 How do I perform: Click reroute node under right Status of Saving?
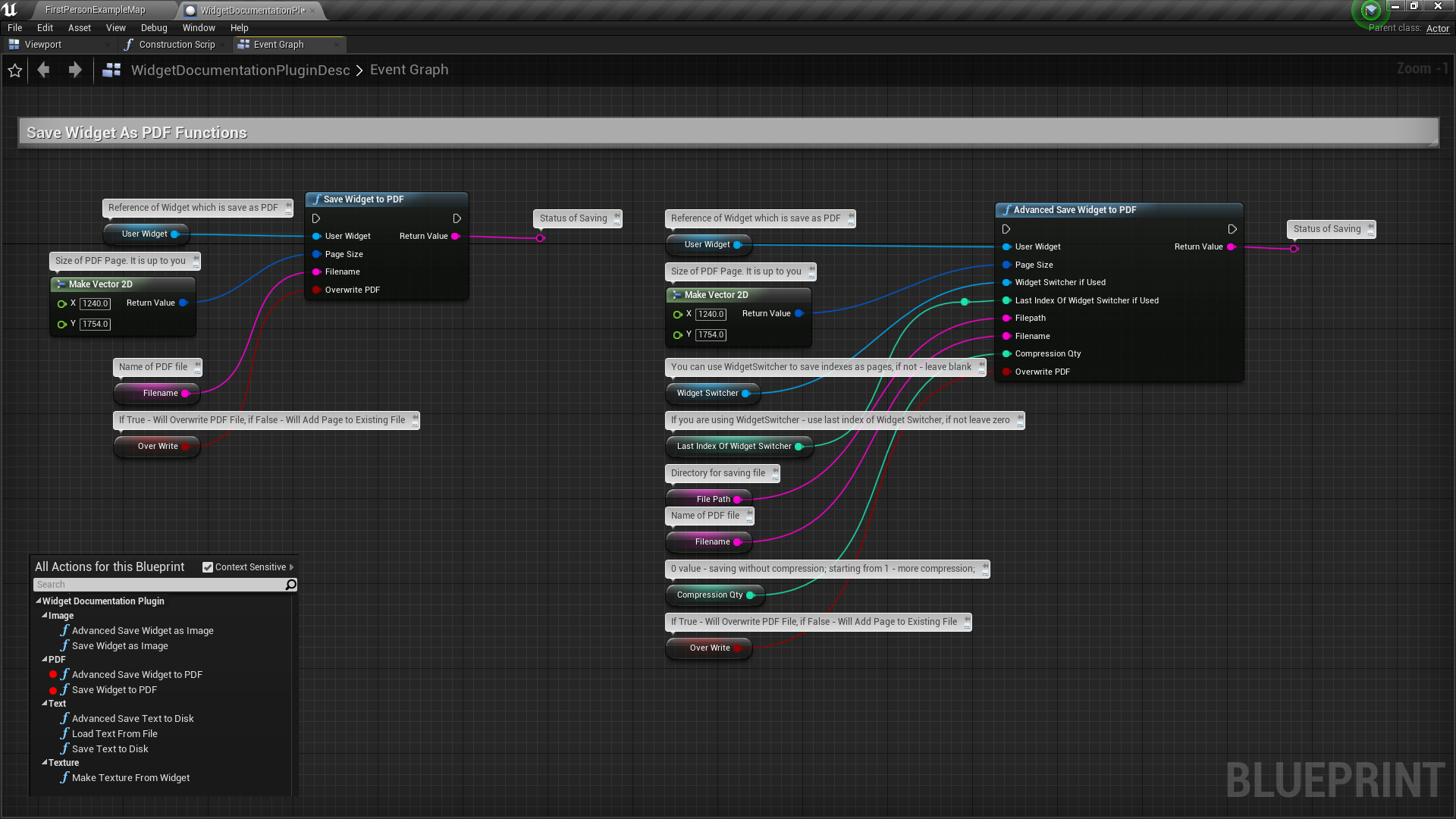(1294, 249)
